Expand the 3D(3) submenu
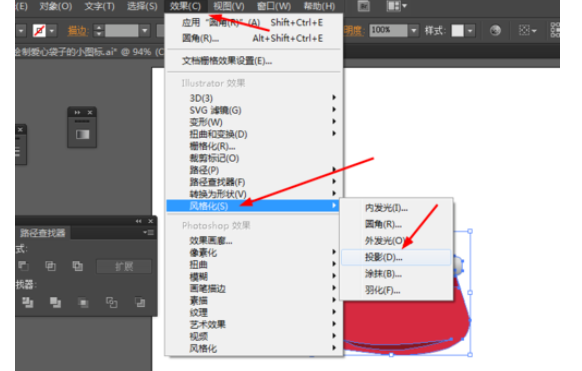Viewport: 582px width, 371px height. point(253,98)
